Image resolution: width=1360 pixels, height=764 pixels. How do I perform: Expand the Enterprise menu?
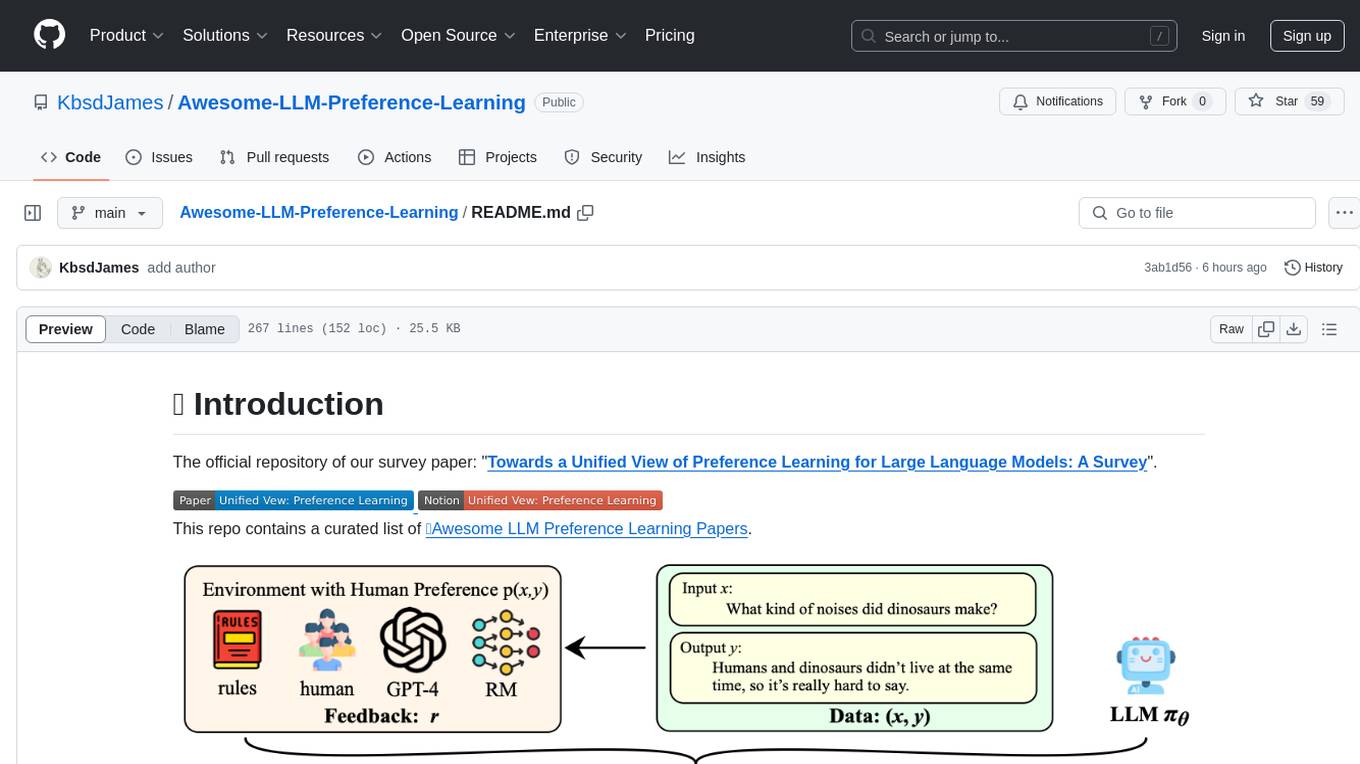[580, 35]
